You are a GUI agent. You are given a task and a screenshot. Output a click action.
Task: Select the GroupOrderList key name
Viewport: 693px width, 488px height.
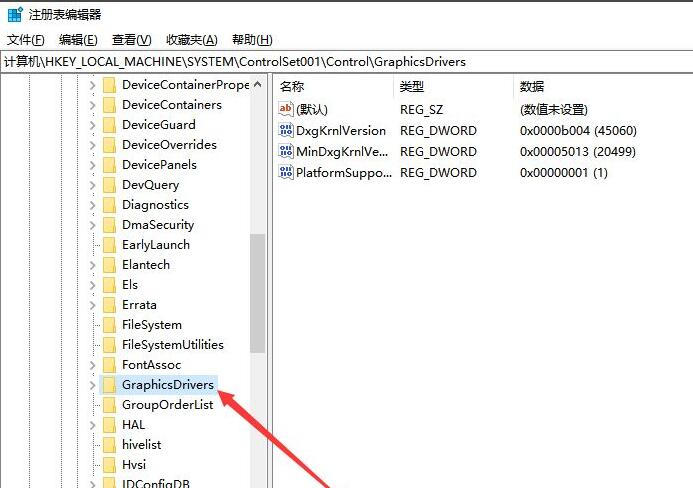(168, 405)
